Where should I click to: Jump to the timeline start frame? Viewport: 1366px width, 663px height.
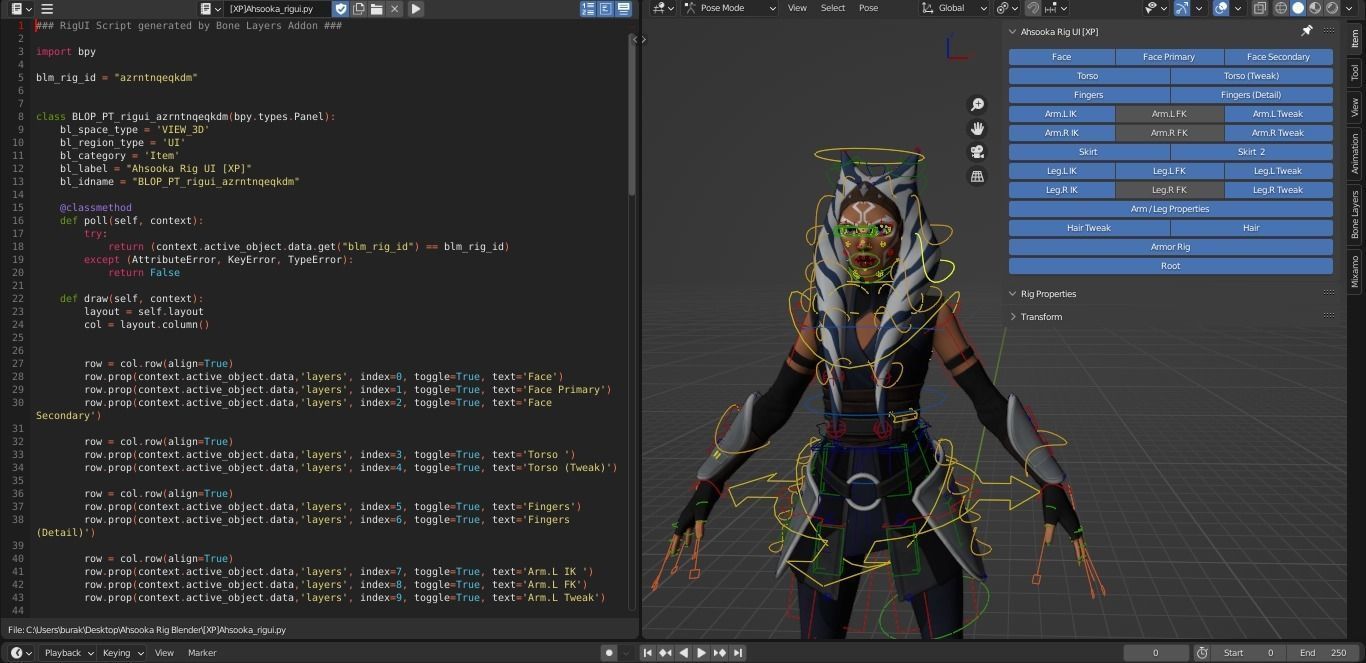click(x=648, y=653)
